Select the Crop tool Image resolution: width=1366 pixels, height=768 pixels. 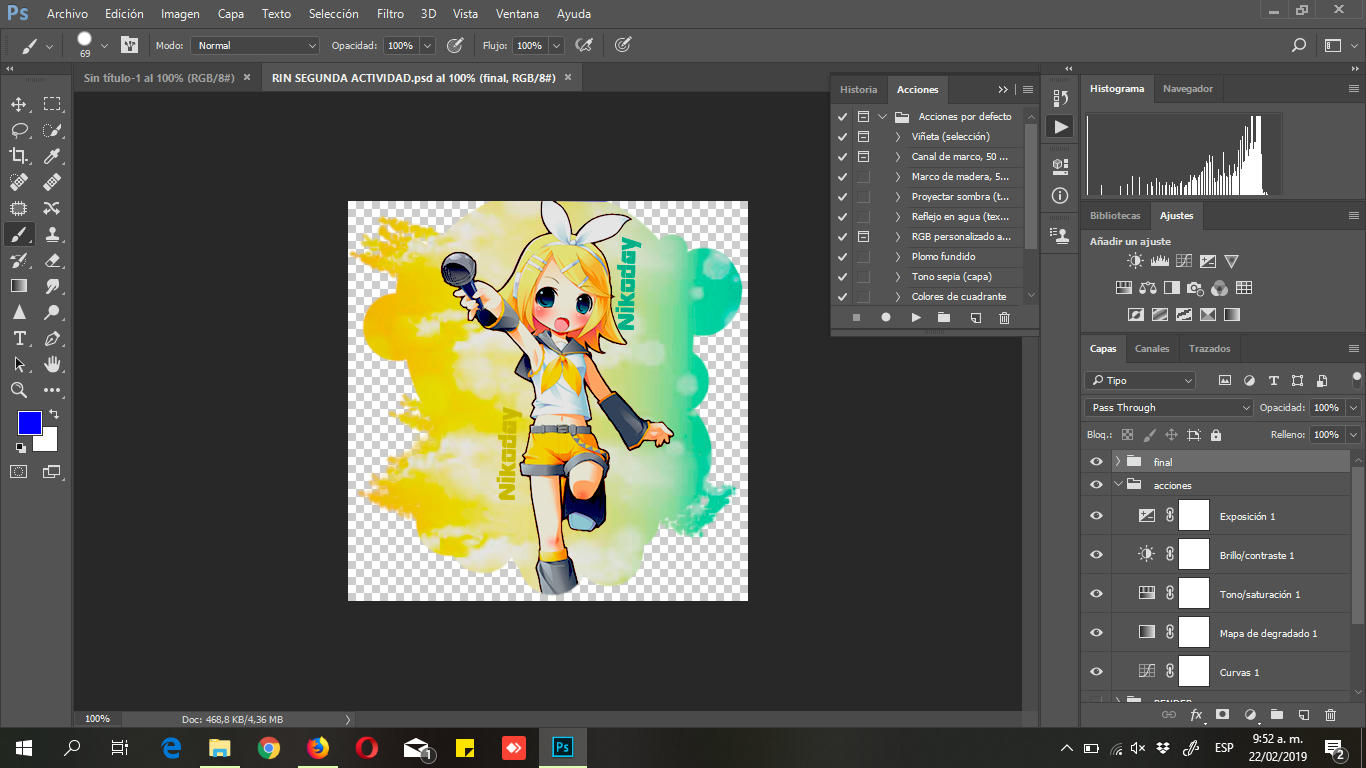tap(19, 155)
